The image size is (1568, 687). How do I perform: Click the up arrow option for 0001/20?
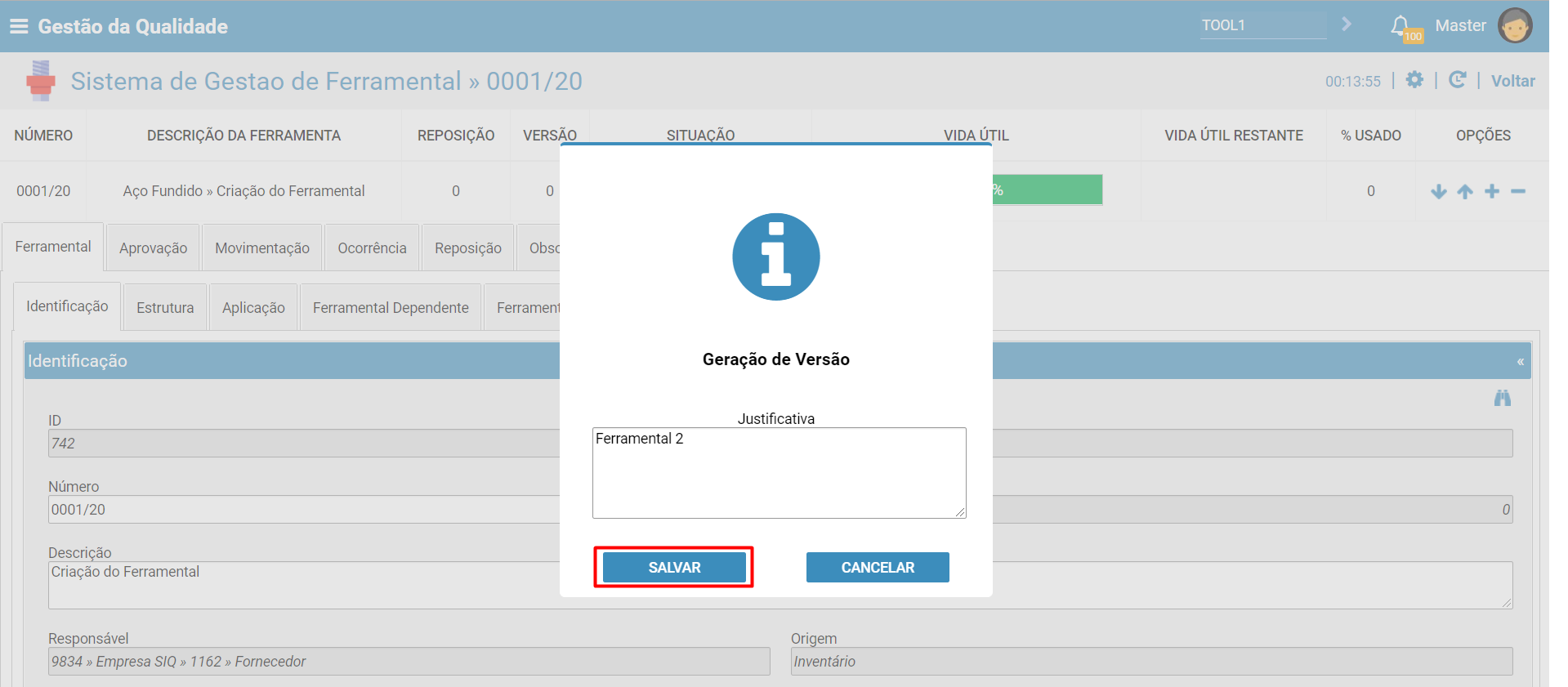point(1465,191)
